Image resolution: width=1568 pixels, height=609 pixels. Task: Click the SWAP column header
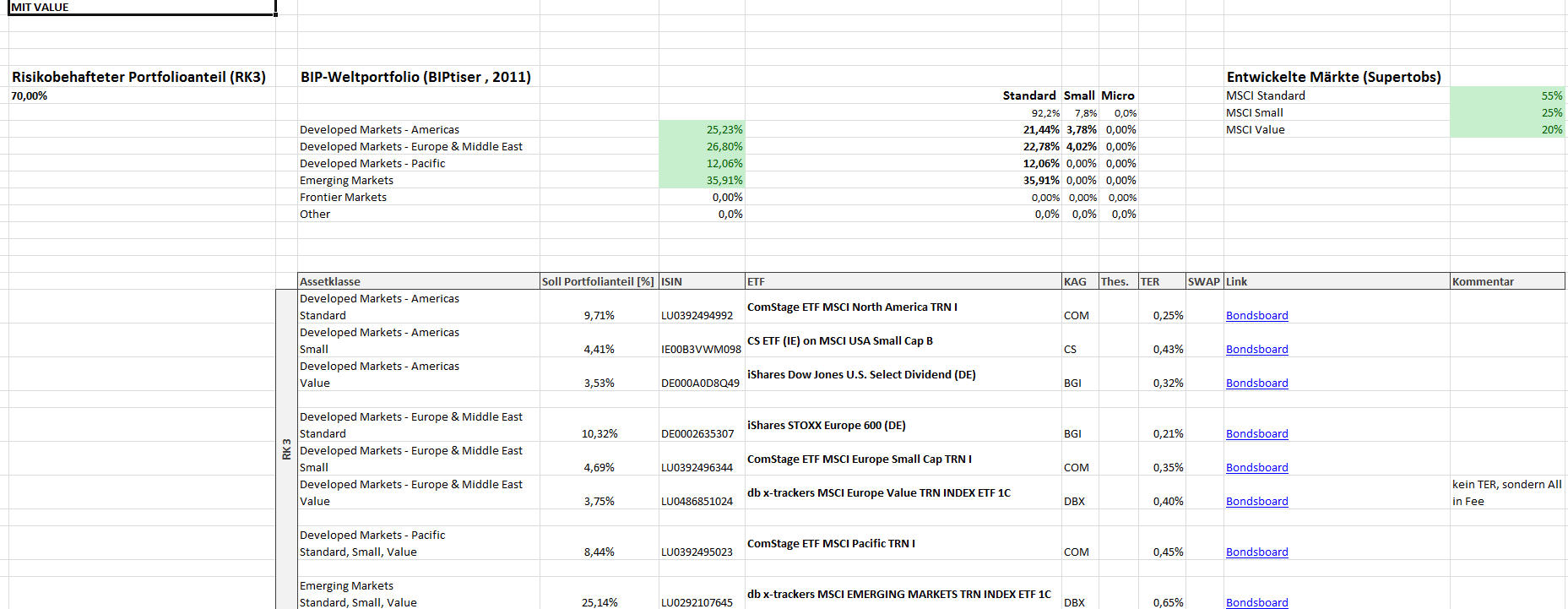pos(1203,281)
